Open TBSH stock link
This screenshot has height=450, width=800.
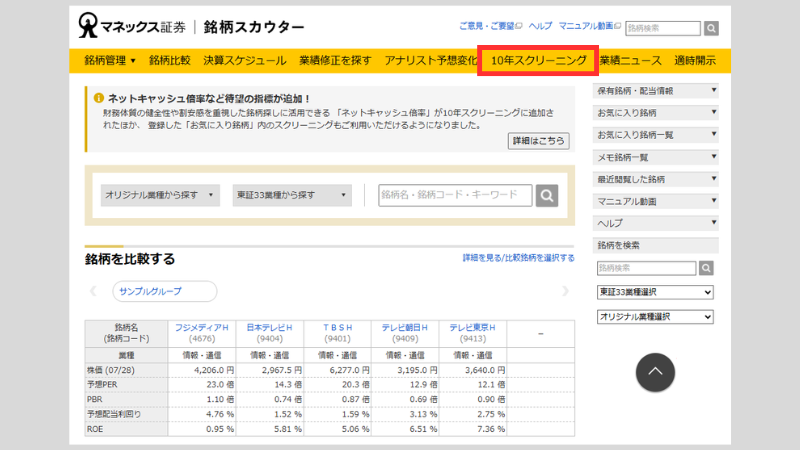pyautogui.click(x=337, y=328)
